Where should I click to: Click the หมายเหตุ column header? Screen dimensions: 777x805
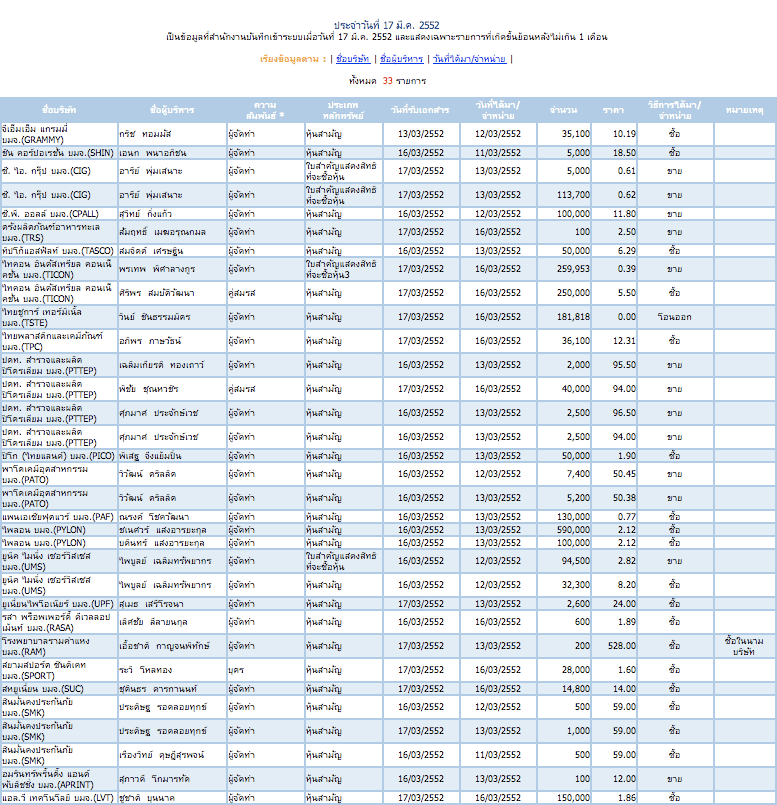[x=744, y=110]
